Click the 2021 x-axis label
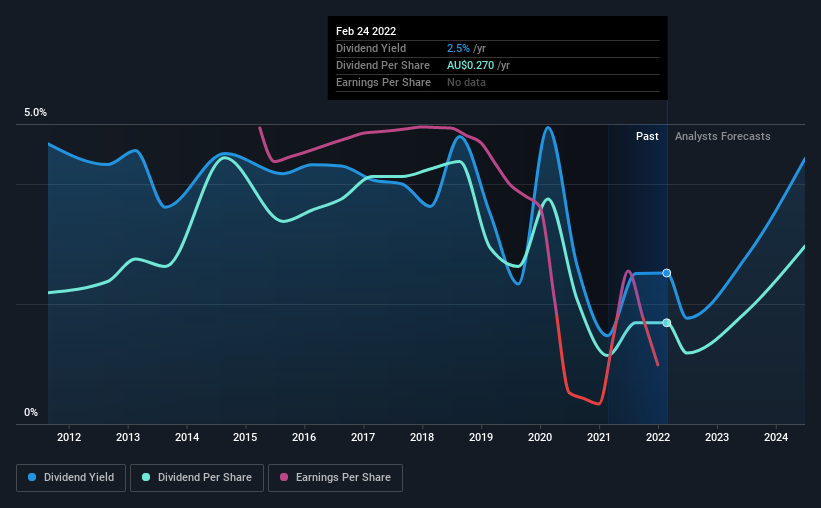The height and width of the screenshot is (508, 821). 598,437
